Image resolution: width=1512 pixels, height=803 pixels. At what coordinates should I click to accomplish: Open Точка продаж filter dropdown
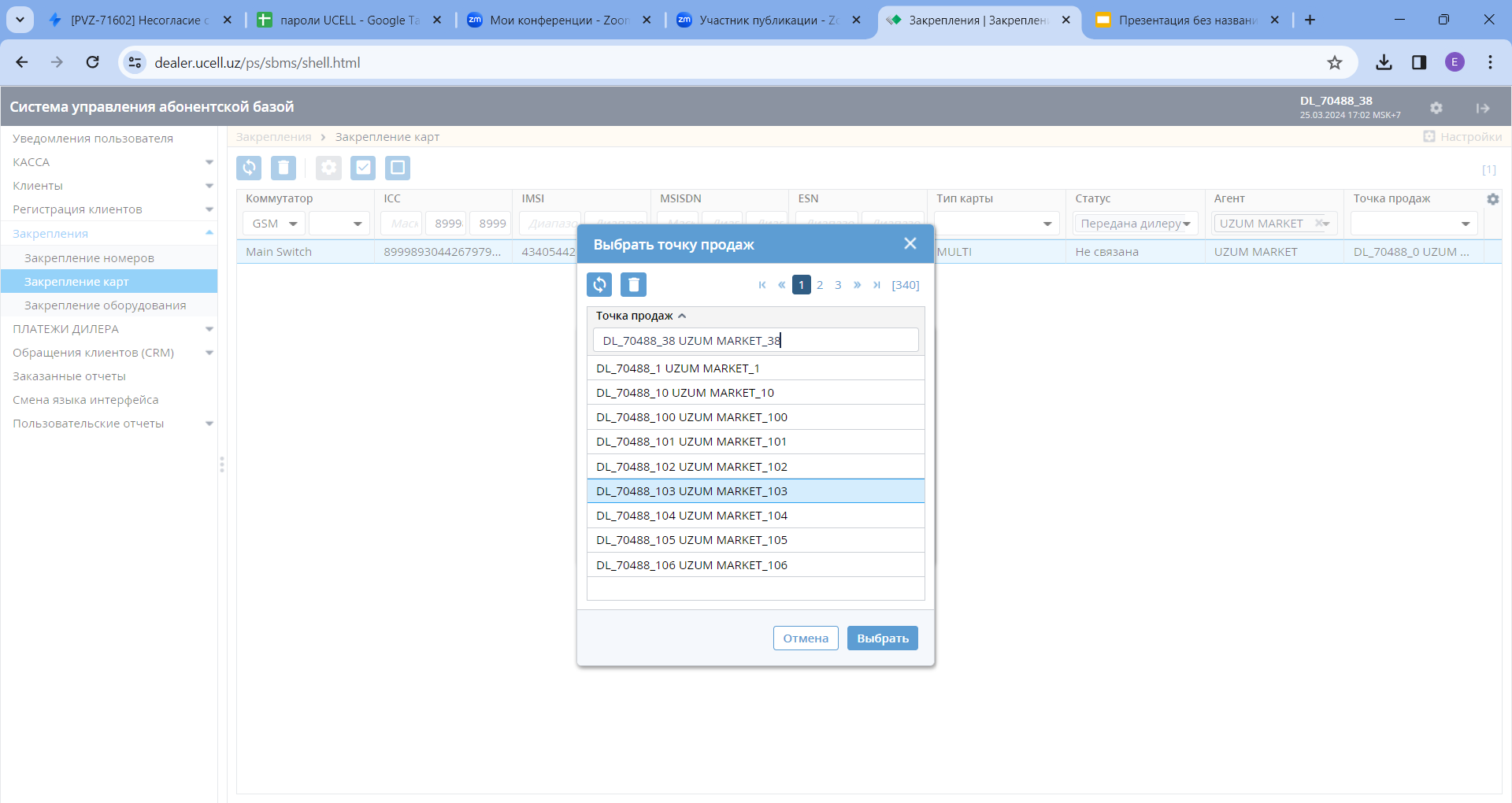(1413, 224)
